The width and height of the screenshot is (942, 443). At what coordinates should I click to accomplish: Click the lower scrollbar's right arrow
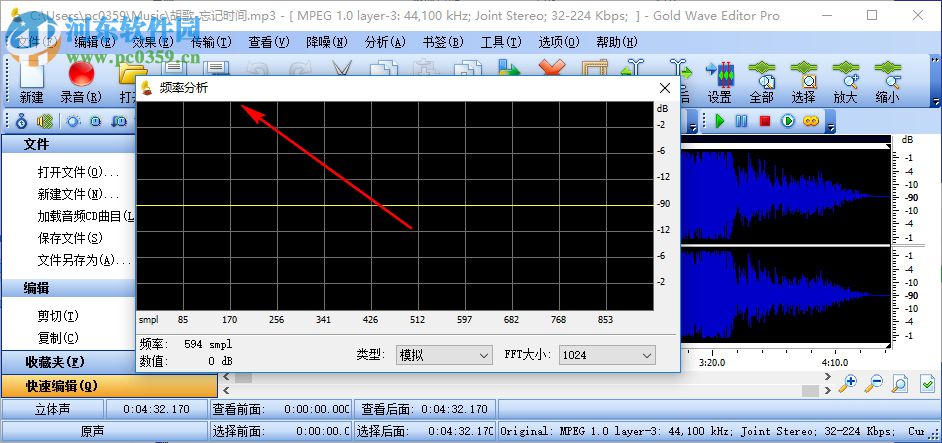pyautogui.click(x=828, y=389)
